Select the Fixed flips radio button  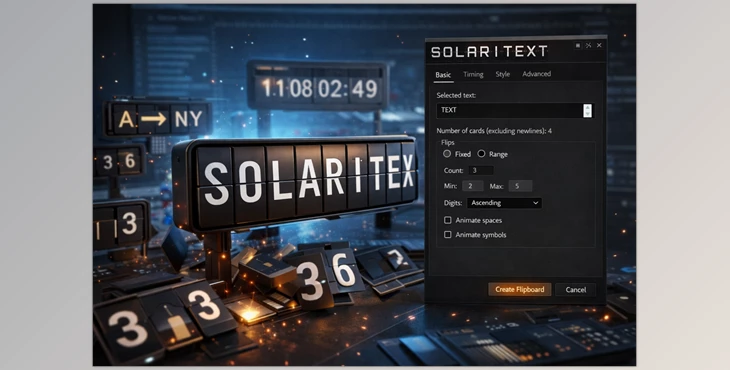(447, 154)
